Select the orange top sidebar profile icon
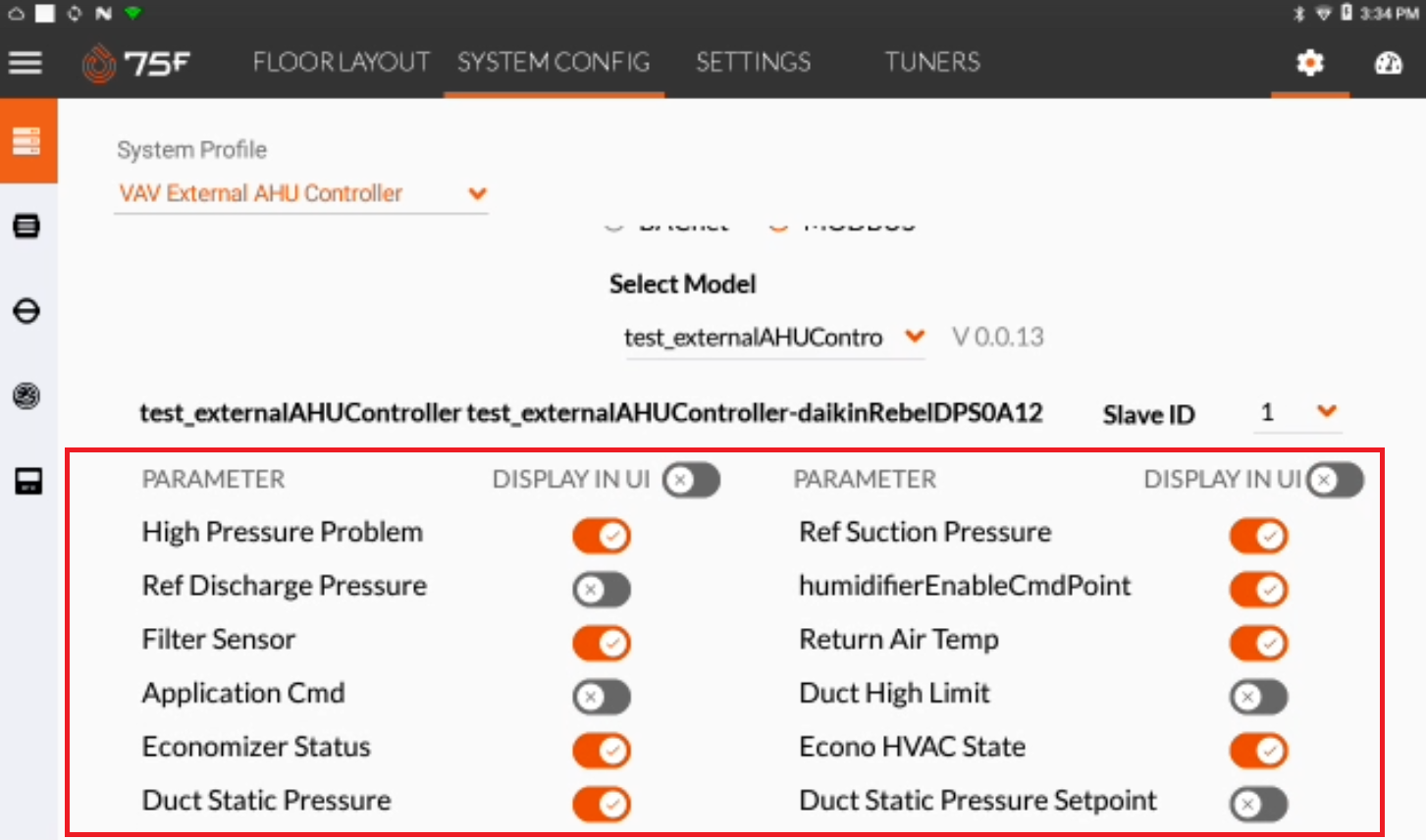 pos(27,140)
